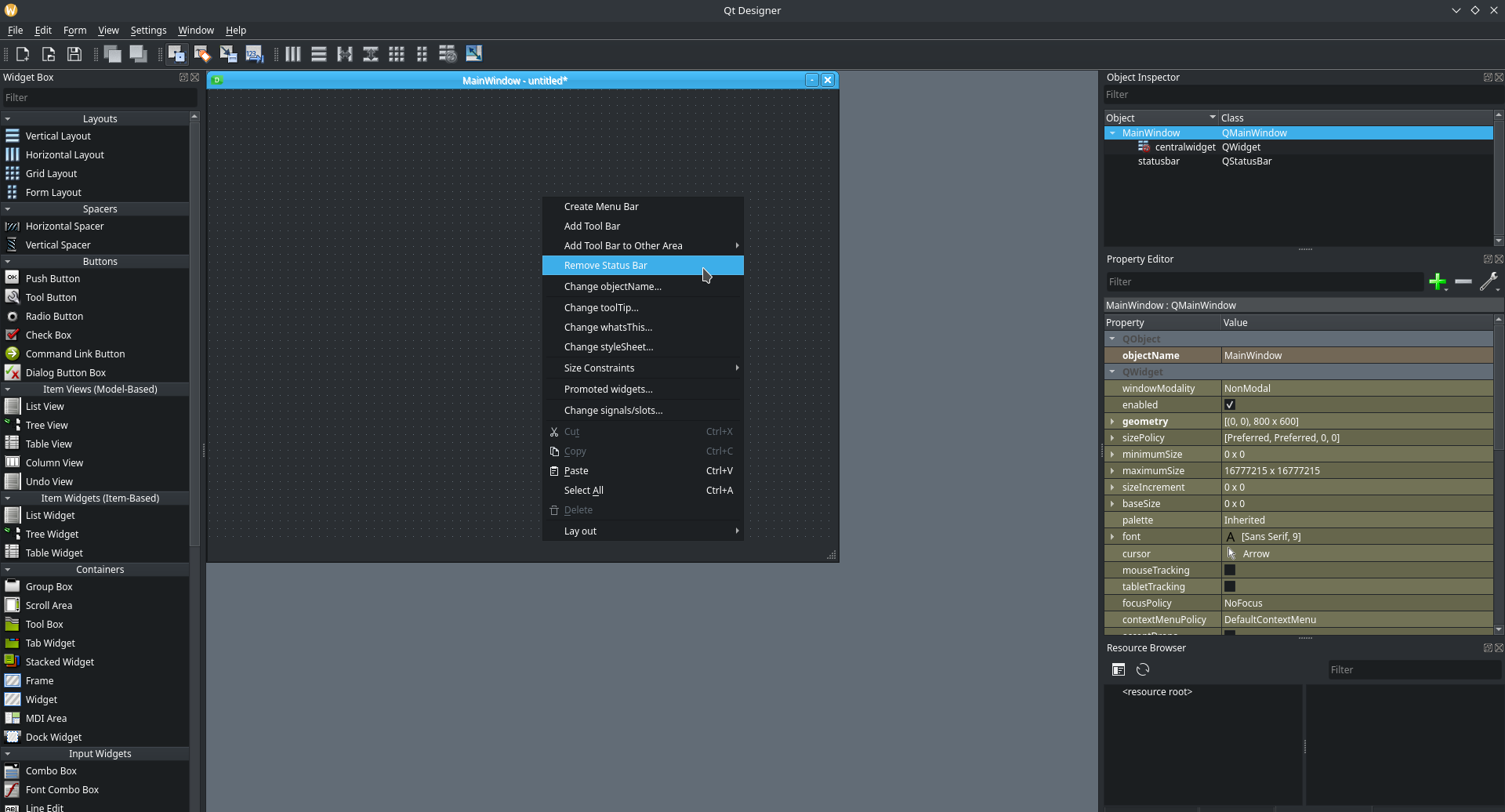Viewport: 1505px width, 812px height.
Task: Toggle the mouseTracking property checkbox
Action: point(1230,571)
